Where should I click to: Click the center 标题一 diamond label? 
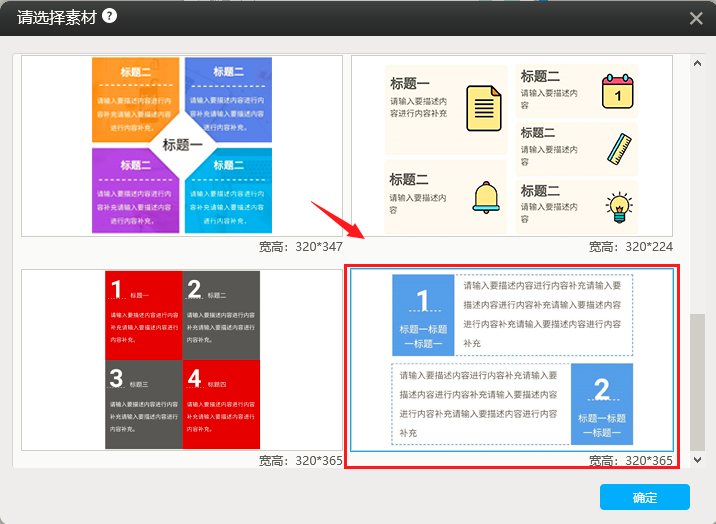click(x=182, y=145)
